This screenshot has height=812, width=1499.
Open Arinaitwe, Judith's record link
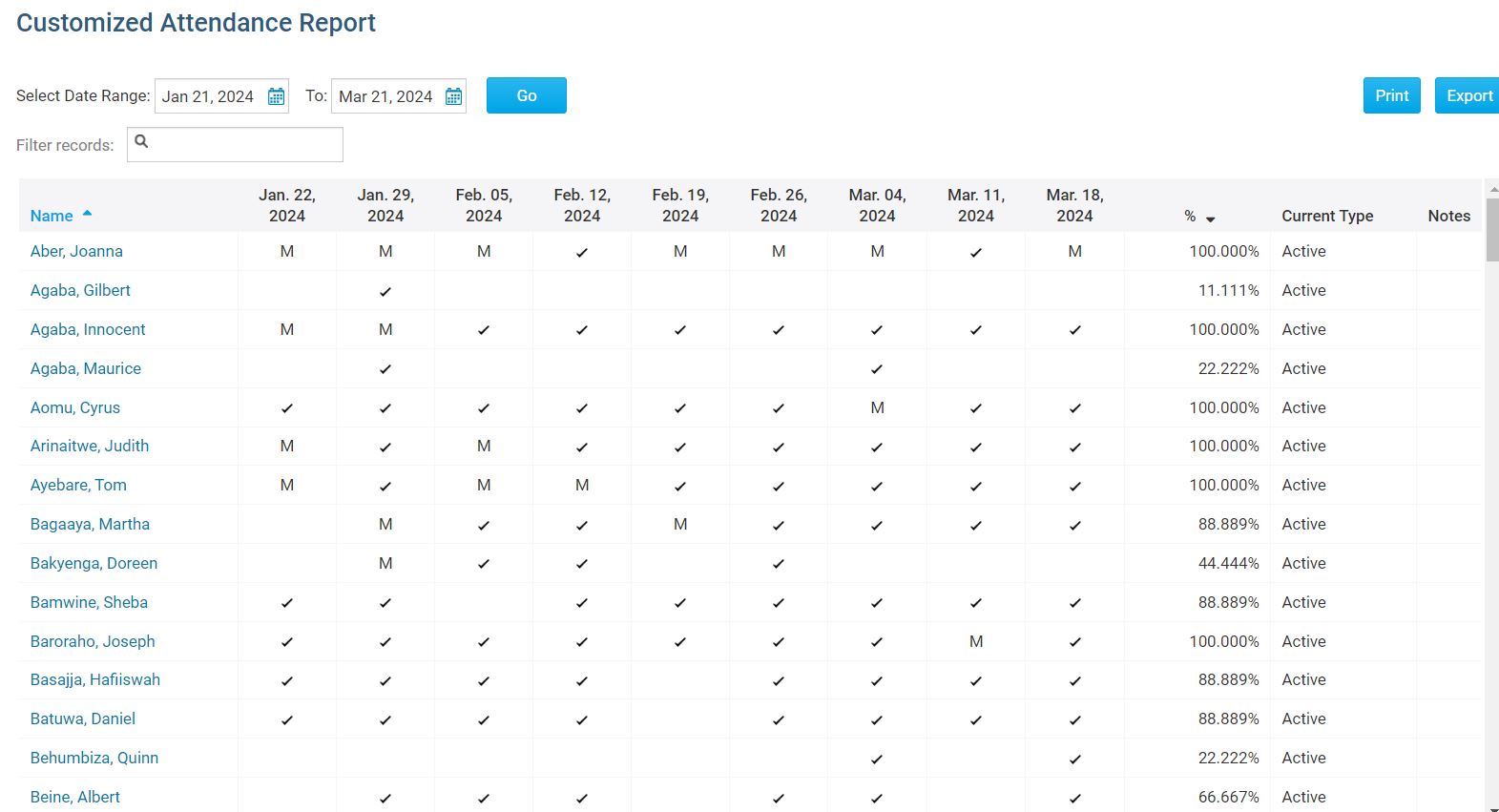point(90,446)
